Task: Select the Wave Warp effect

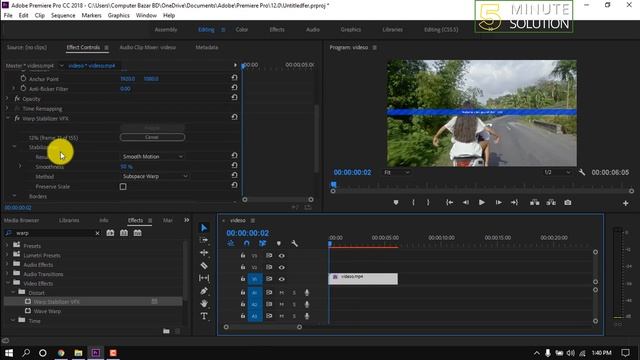Action: tap(47, 311)
